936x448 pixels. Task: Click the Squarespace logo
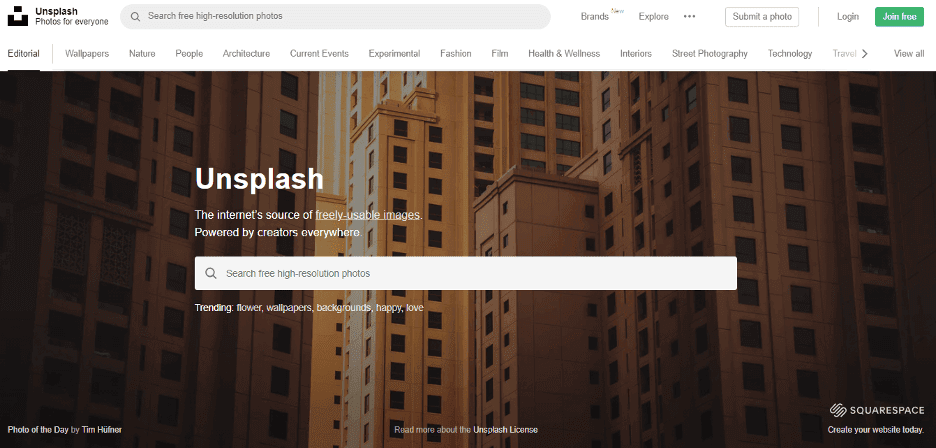click(x=877, y=410)
